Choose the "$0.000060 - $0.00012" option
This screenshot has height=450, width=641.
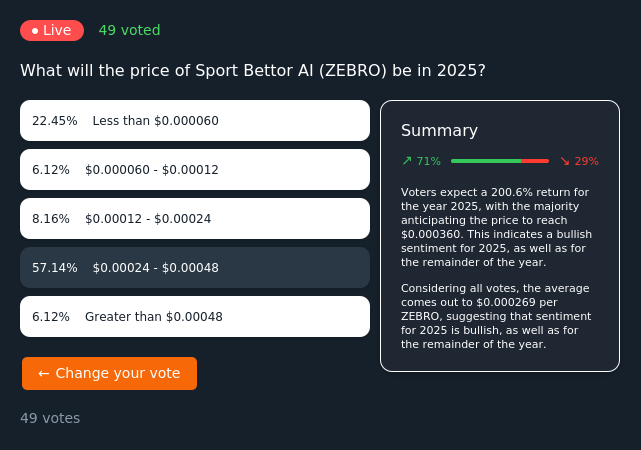pyautogui.click(x=195, y=170)
